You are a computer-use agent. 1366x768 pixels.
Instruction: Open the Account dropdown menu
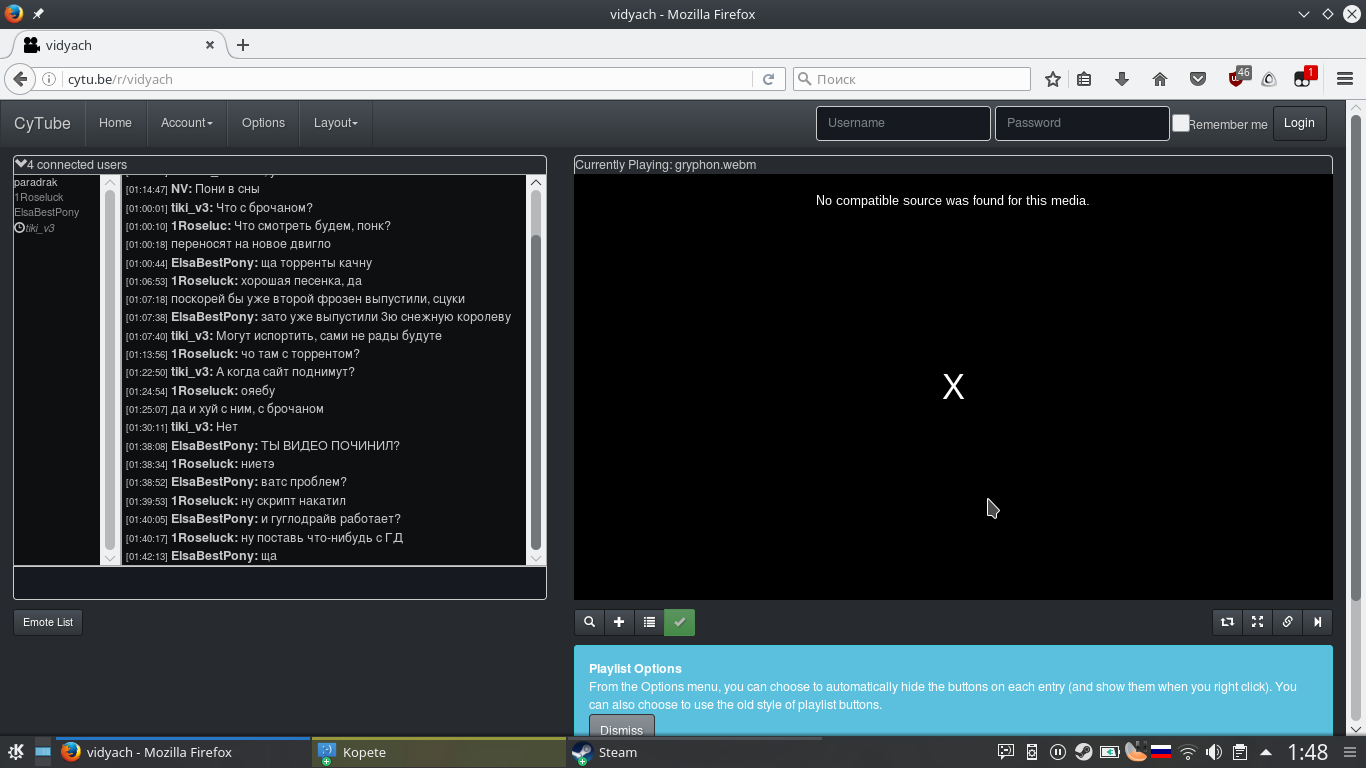[187, 123]
